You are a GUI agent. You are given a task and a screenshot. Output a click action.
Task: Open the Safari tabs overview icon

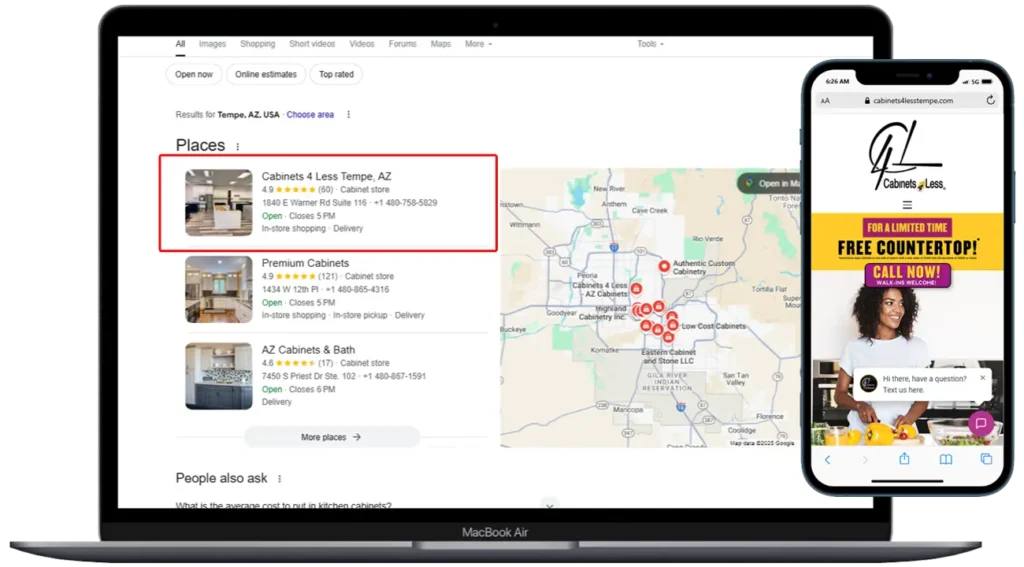click(986, 459)
